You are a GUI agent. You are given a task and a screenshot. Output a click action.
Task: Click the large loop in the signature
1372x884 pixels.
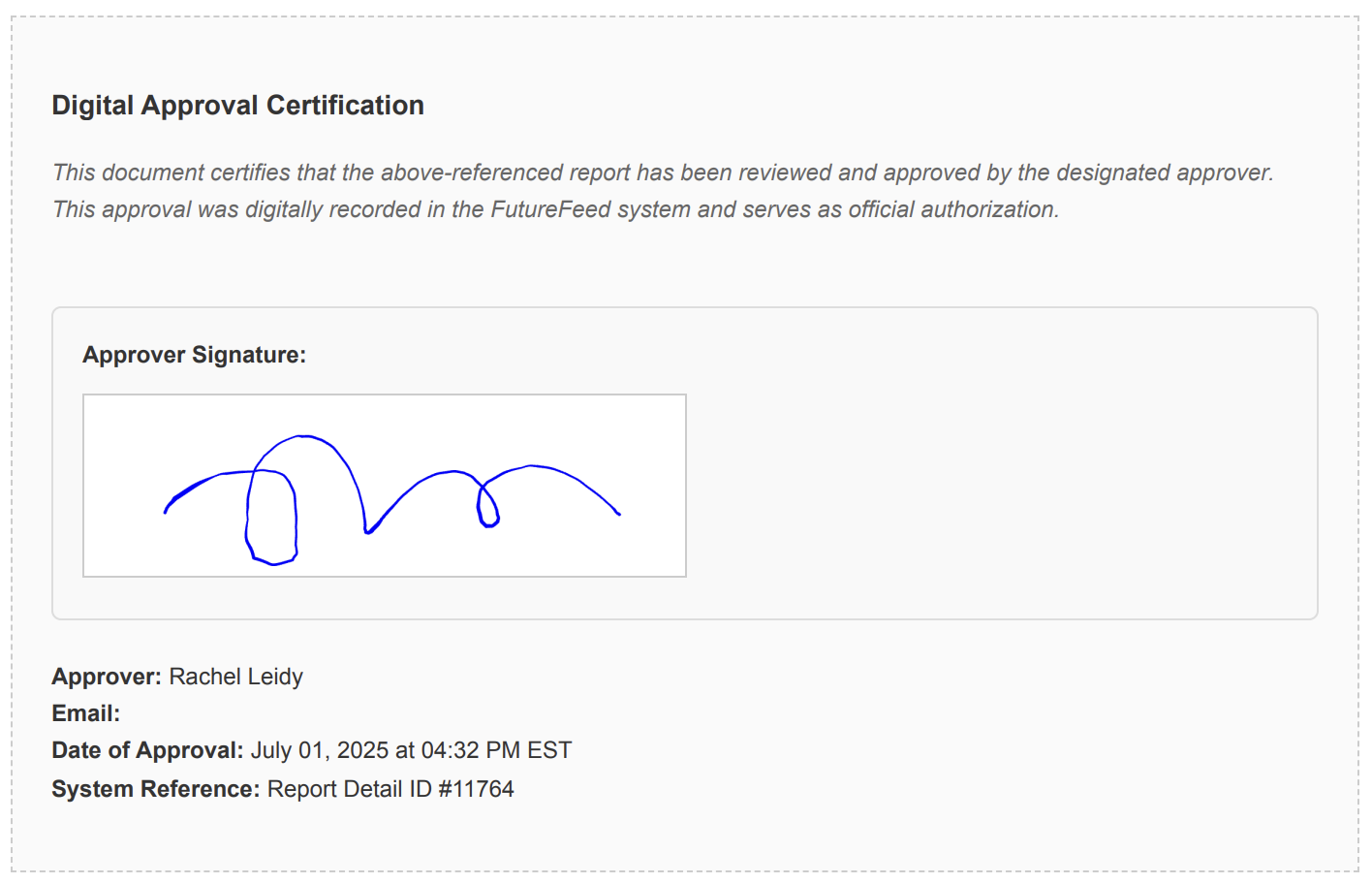pyautogui.click(x=271, y=517)
